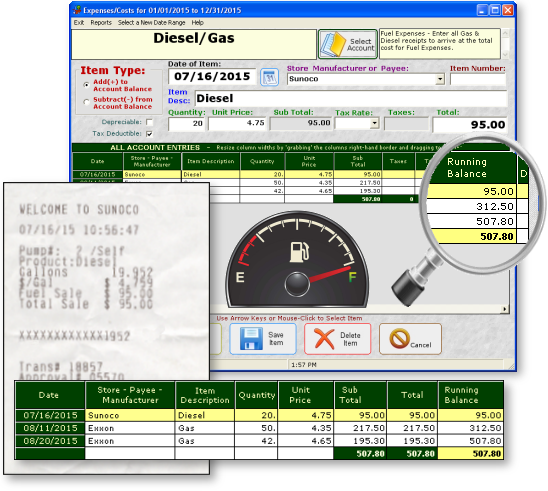Click the Item Number input field
The height and width of the screenshot is (491, 548).
point(478,79)
